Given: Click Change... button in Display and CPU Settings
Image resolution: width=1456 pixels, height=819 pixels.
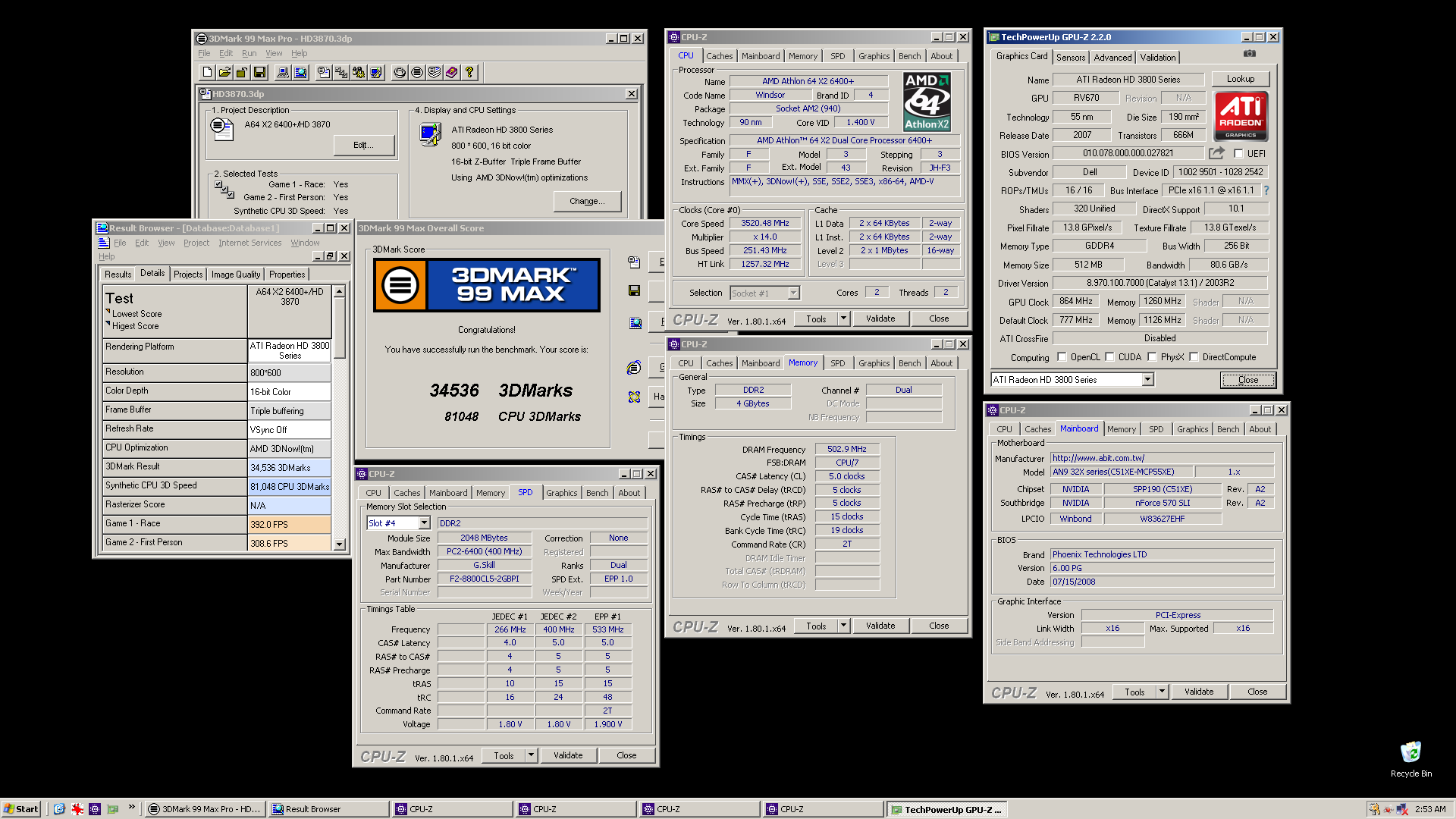Looking at the screenshot, I should 587,201.
